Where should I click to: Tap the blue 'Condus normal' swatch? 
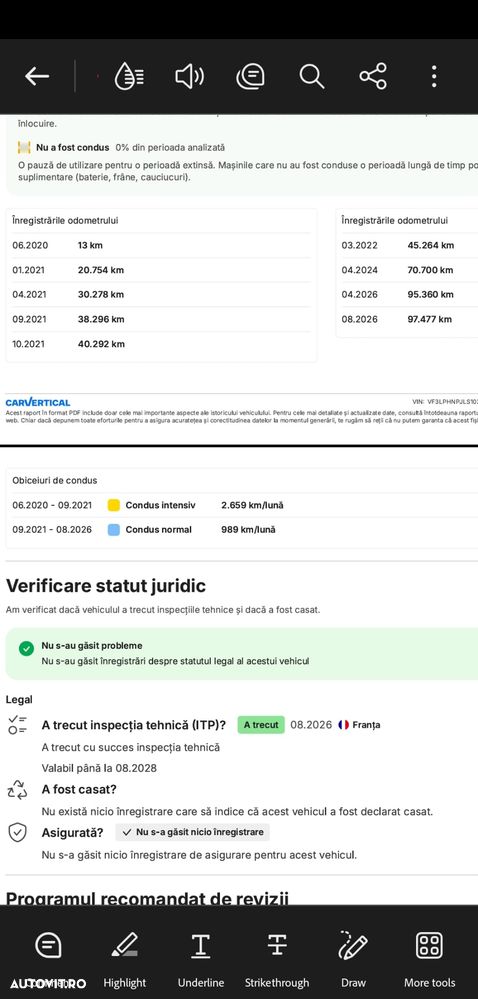point(113,529)
